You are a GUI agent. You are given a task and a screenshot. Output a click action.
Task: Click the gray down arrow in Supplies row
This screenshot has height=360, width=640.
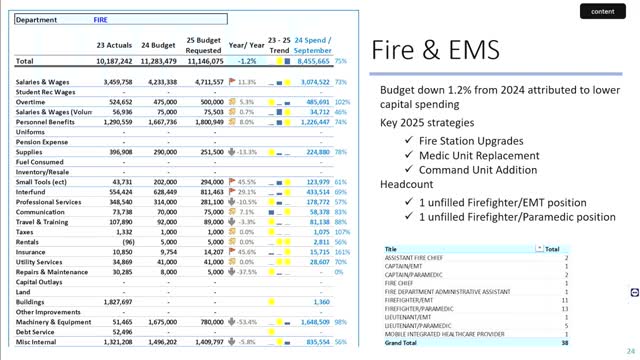[232, 152]
